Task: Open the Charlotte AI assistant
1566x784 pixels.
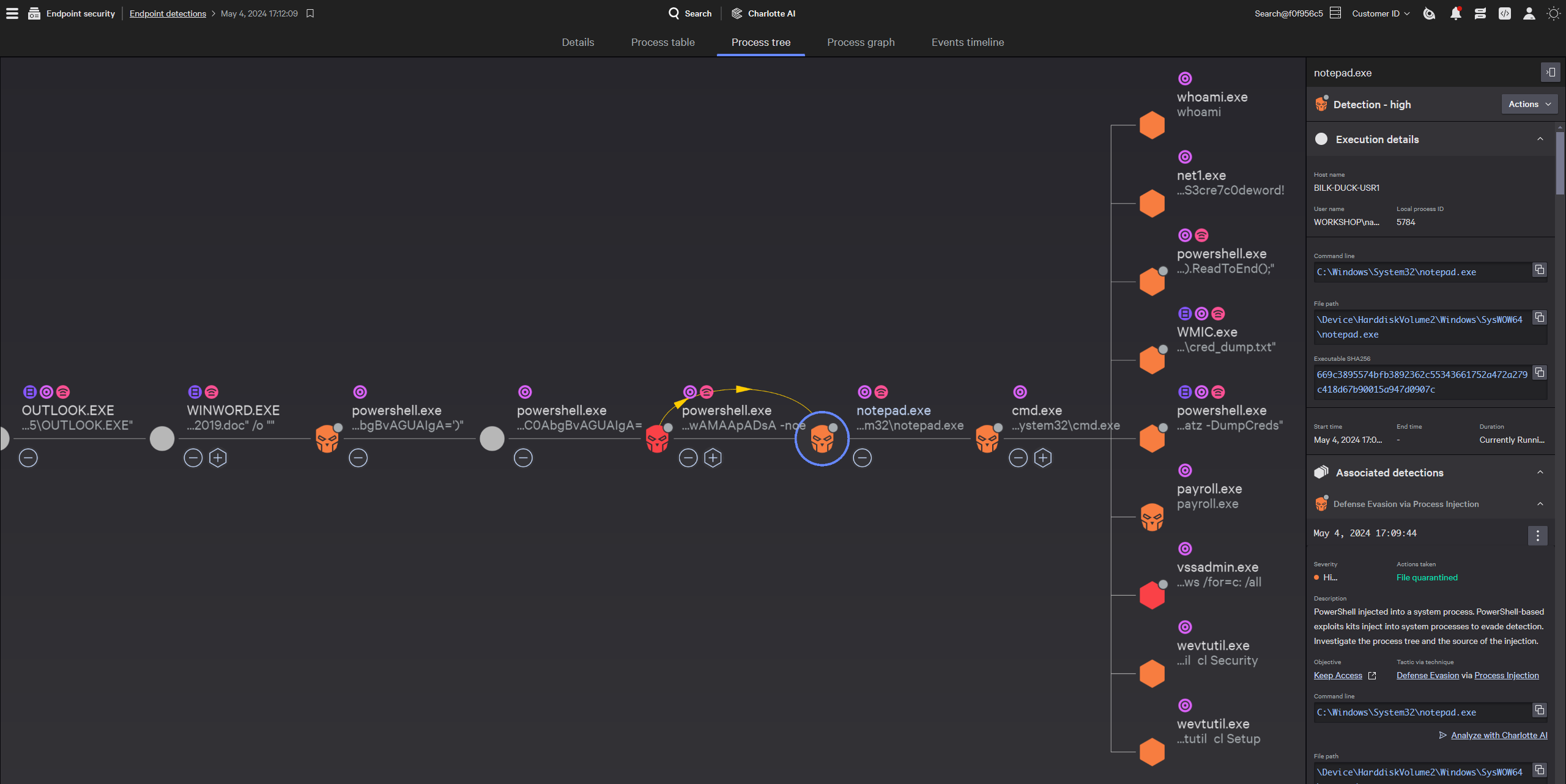Action: [x=763, y=13]
